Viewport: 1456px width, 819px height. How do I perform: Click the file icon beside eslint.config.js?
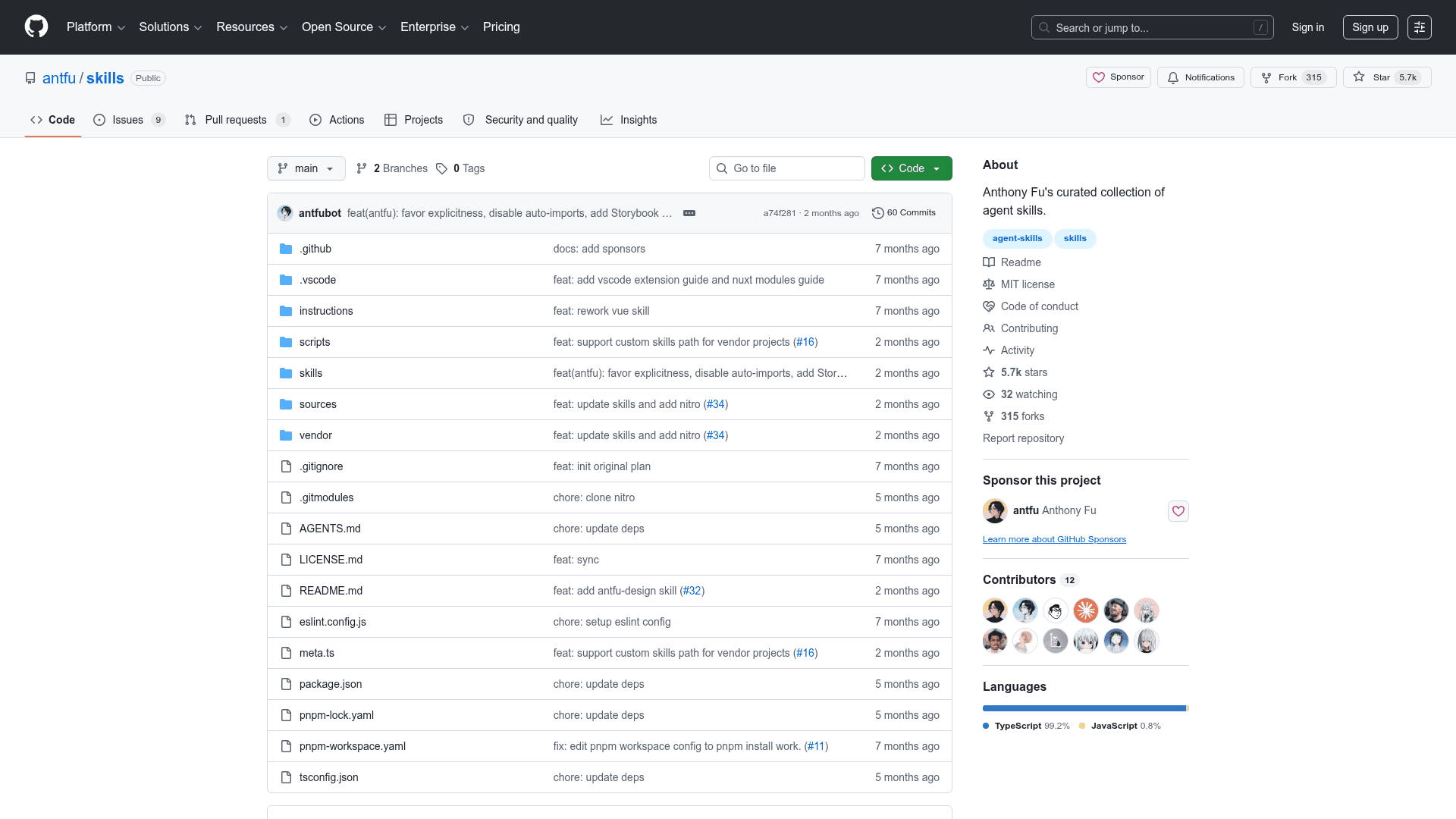[x=286, y=622]
